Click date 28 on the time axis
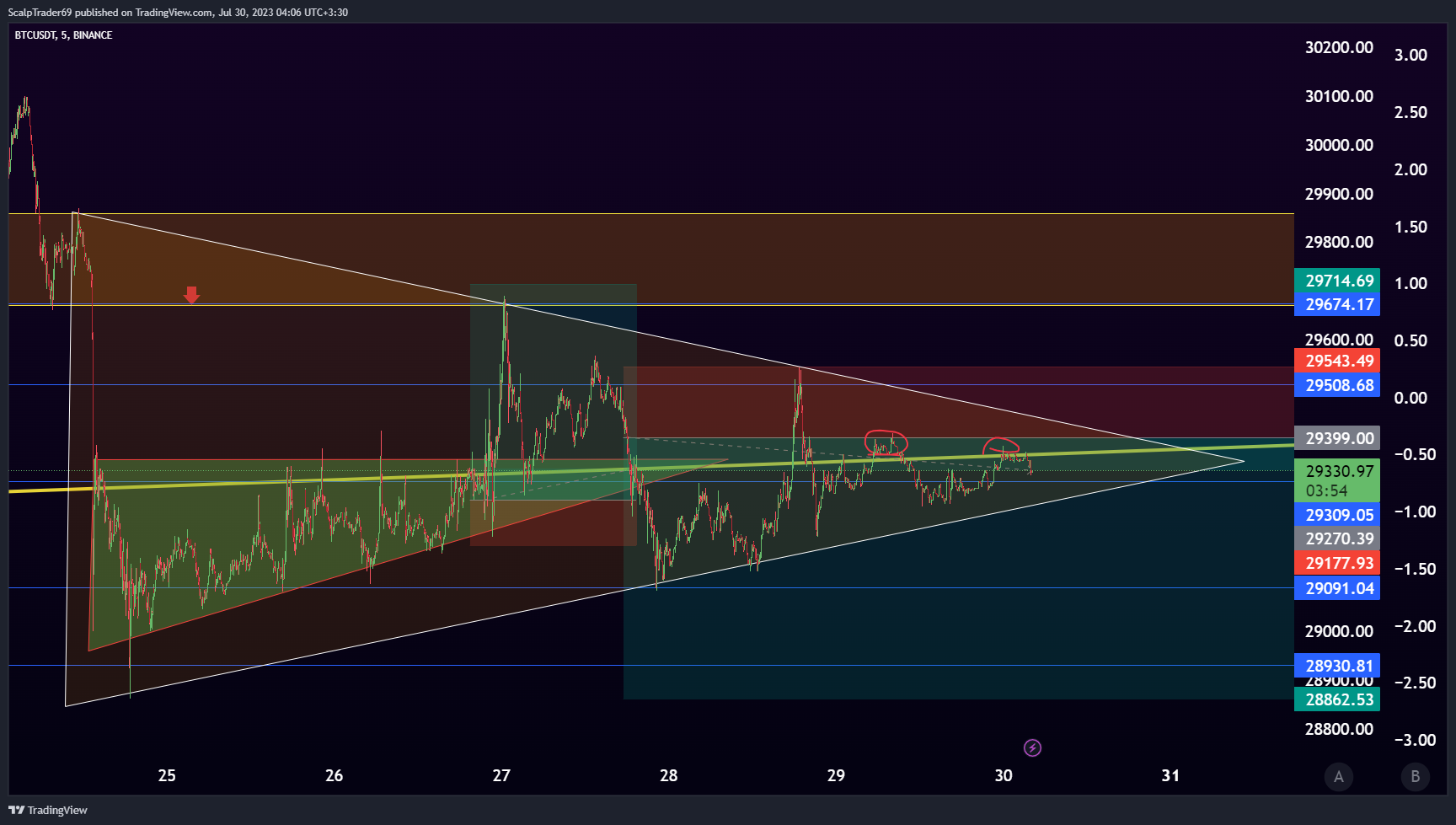This screenshot has height=825, width=1456. (x=668, y=775)
